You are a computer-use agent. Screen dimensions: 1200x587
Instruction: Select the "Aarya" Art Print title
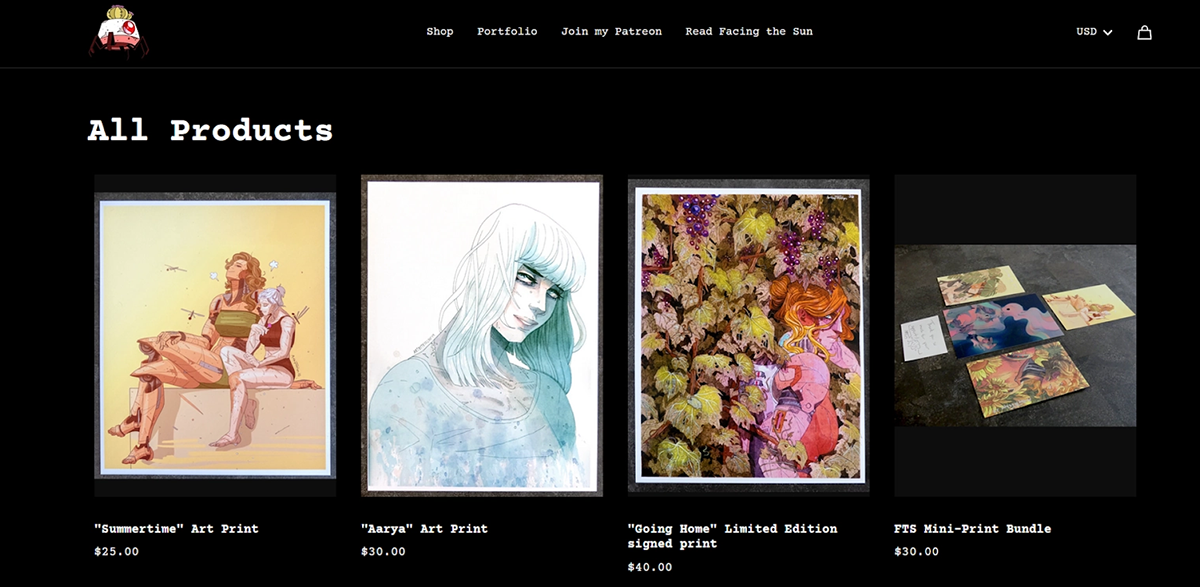click(424, 529)
